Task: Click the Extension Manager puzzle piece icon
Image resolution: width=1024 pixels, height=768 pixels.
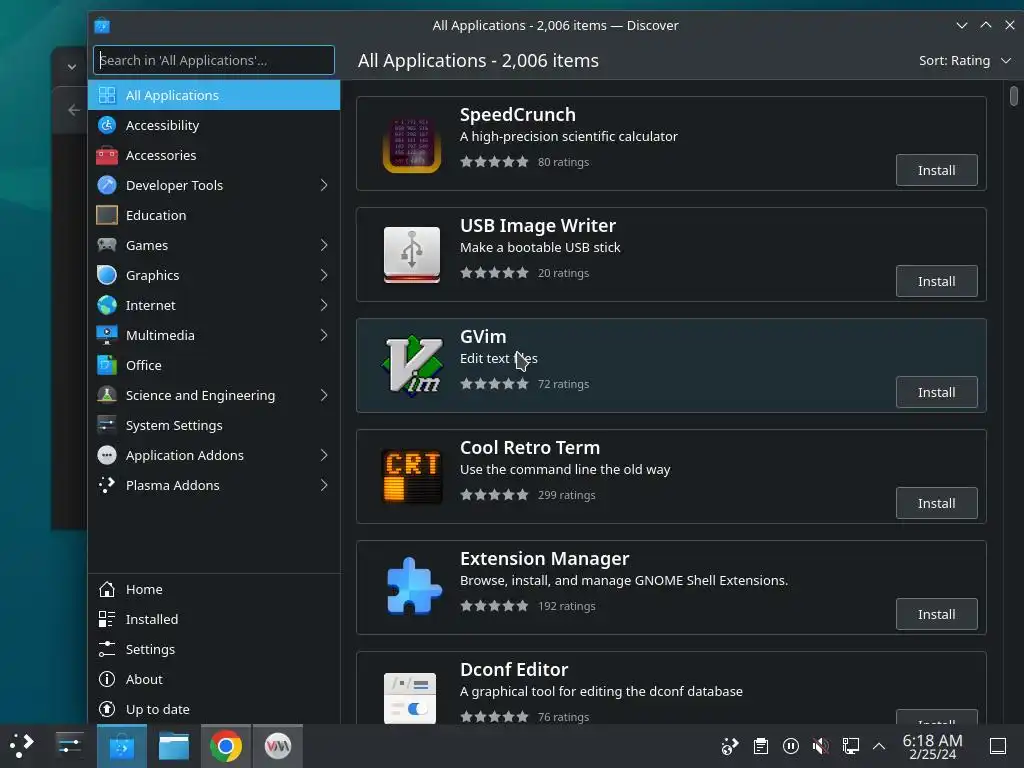Action: pyautogui.click(x=414, y=586)
